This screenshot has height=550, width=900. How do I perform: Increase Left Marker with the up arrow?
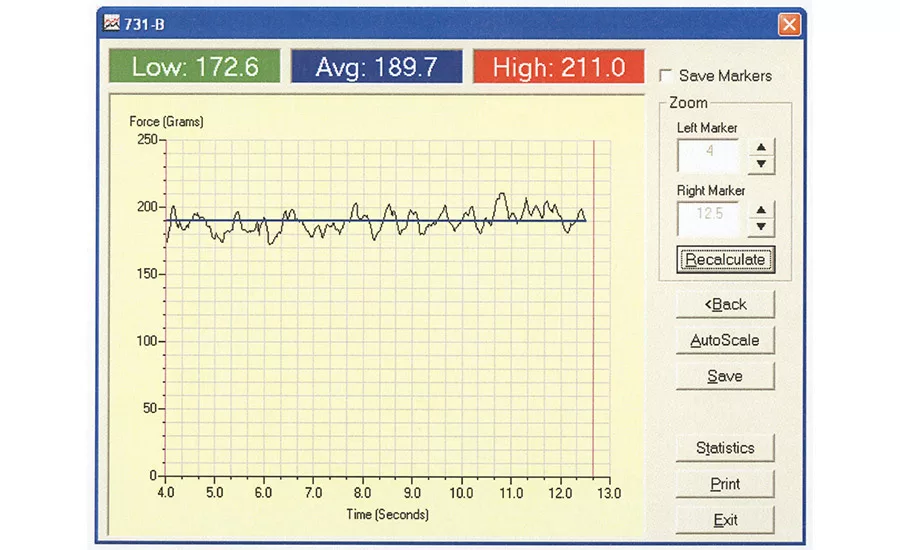coord(761,147)
